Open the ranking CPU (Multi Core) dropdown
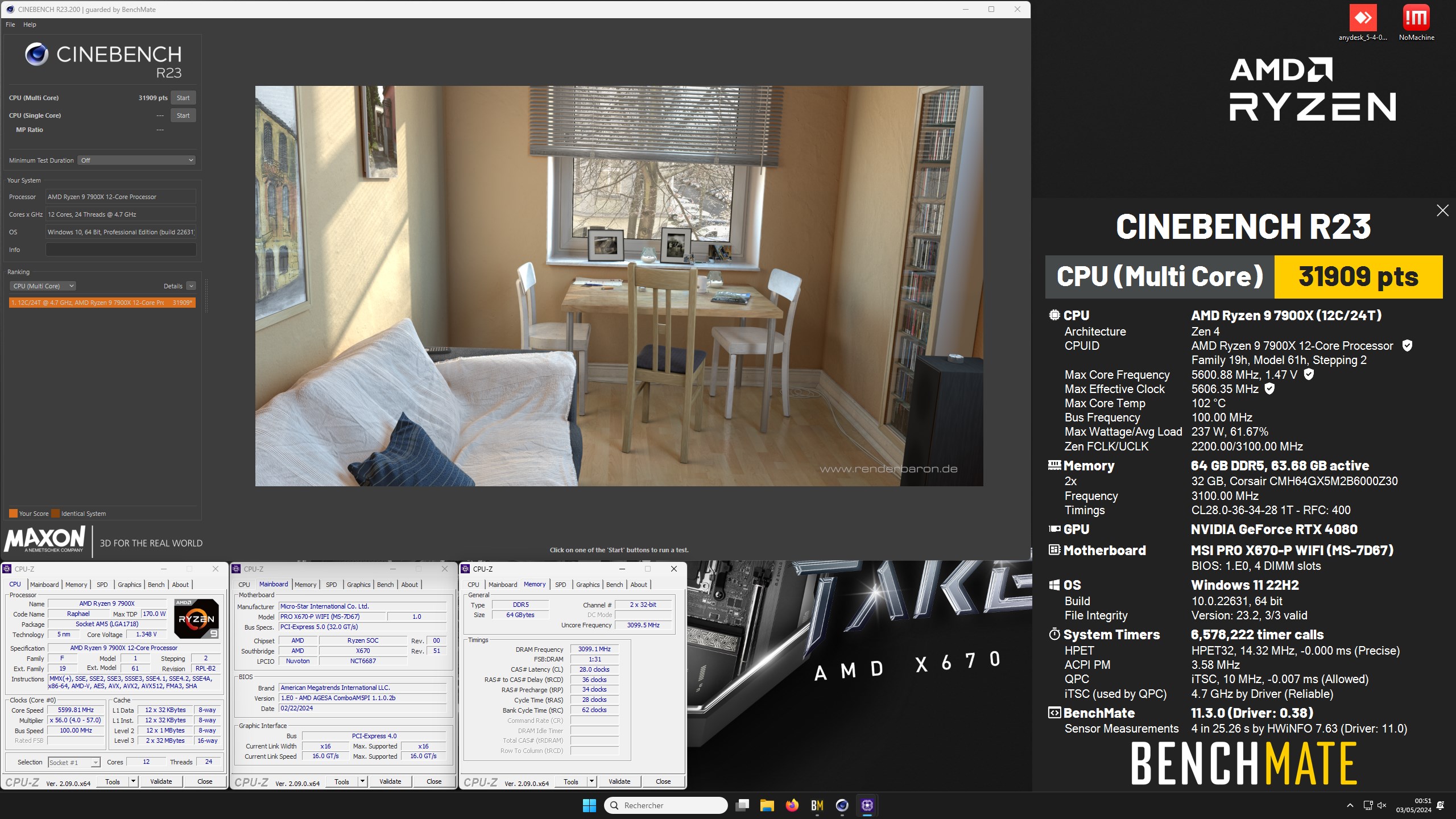The image size is (1456, 819). (43, 286)
